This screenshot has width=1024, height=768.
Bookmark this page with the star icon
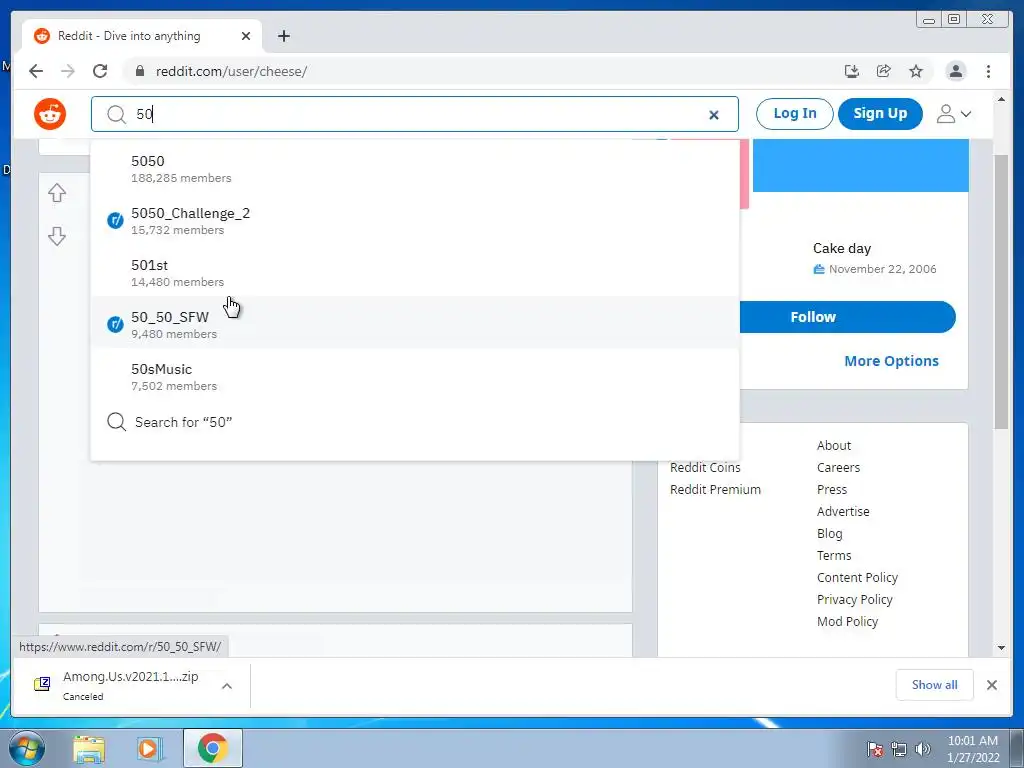pos(916,71)
